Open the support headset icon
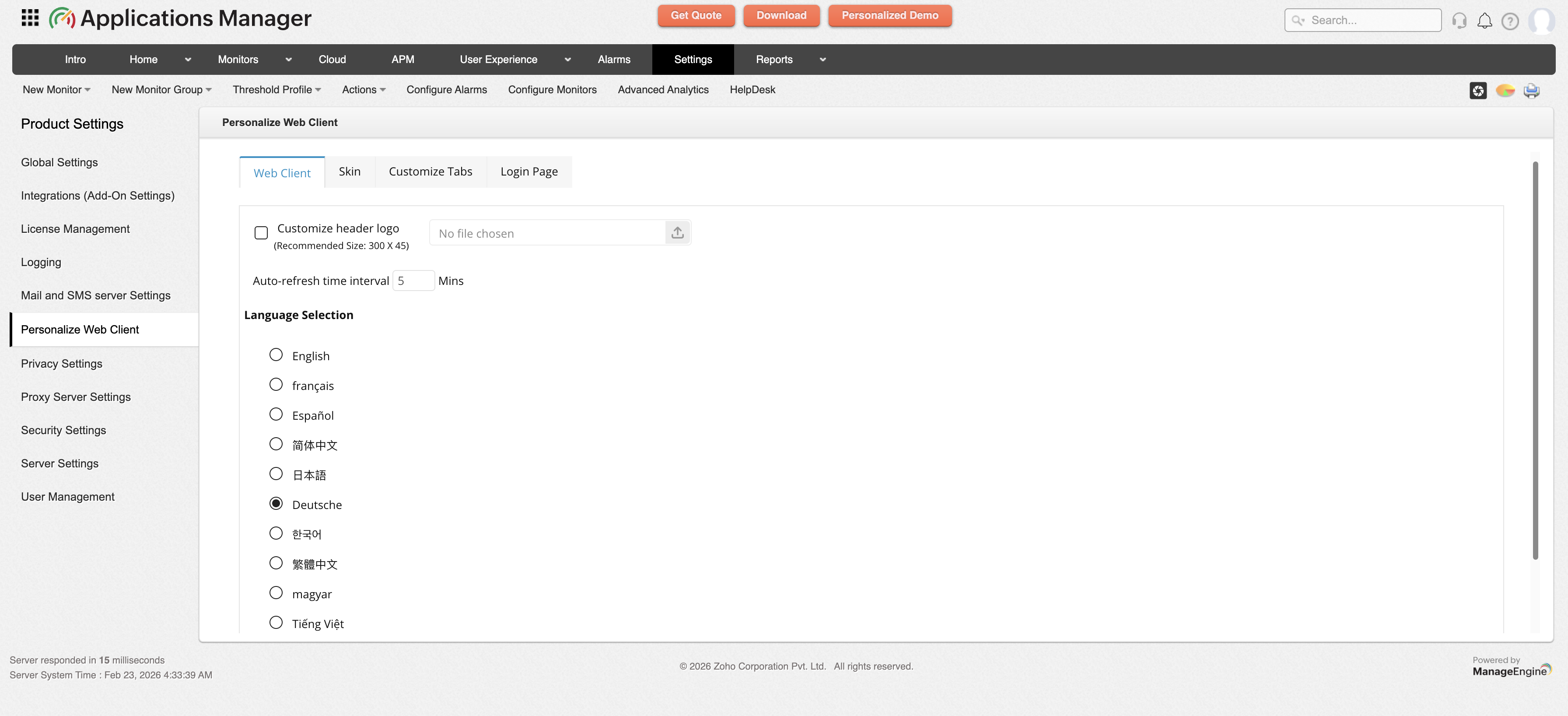The height and width of the screenshot is (716, 1568). [x=1459, y=20]
